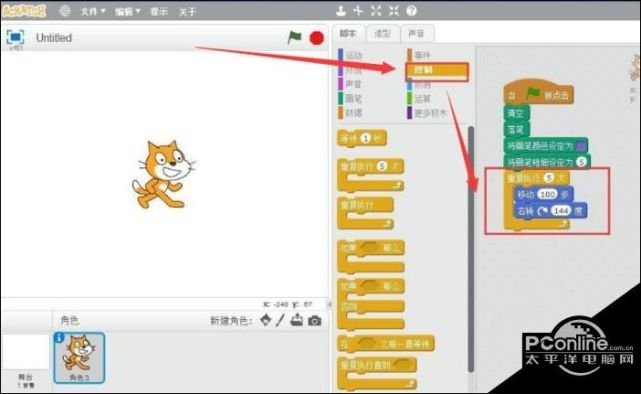Open the 提示 menu item
The image size is (641, 394).
(x=159, y=11)
